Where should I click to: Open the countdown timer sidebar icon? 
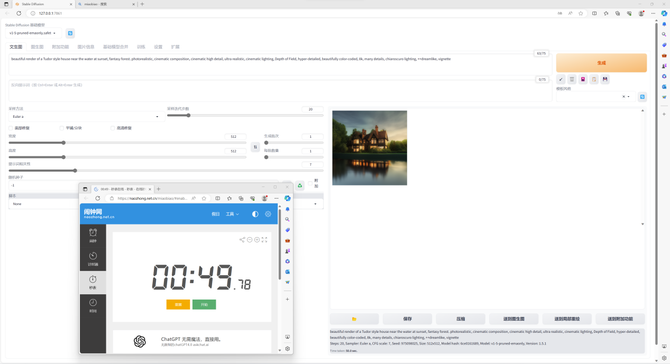click(93, 258)
